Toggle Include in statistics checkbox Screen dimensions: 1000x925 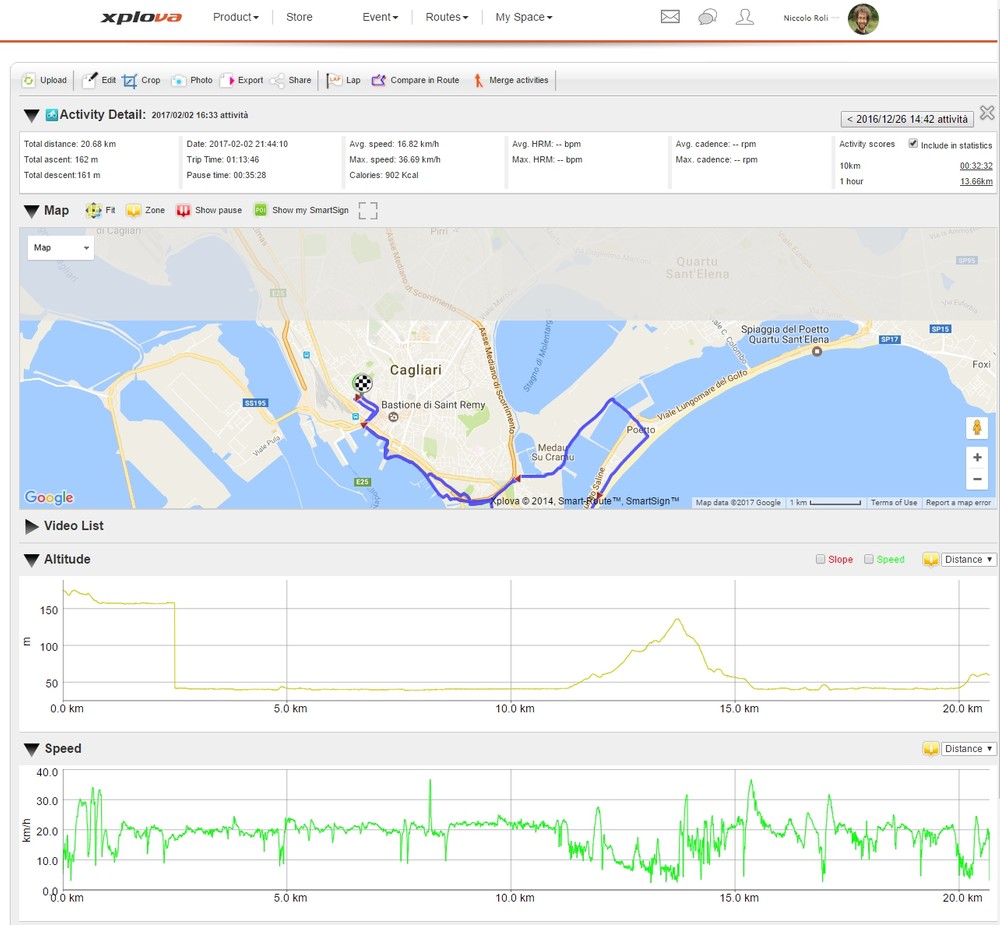coord(913,144)
